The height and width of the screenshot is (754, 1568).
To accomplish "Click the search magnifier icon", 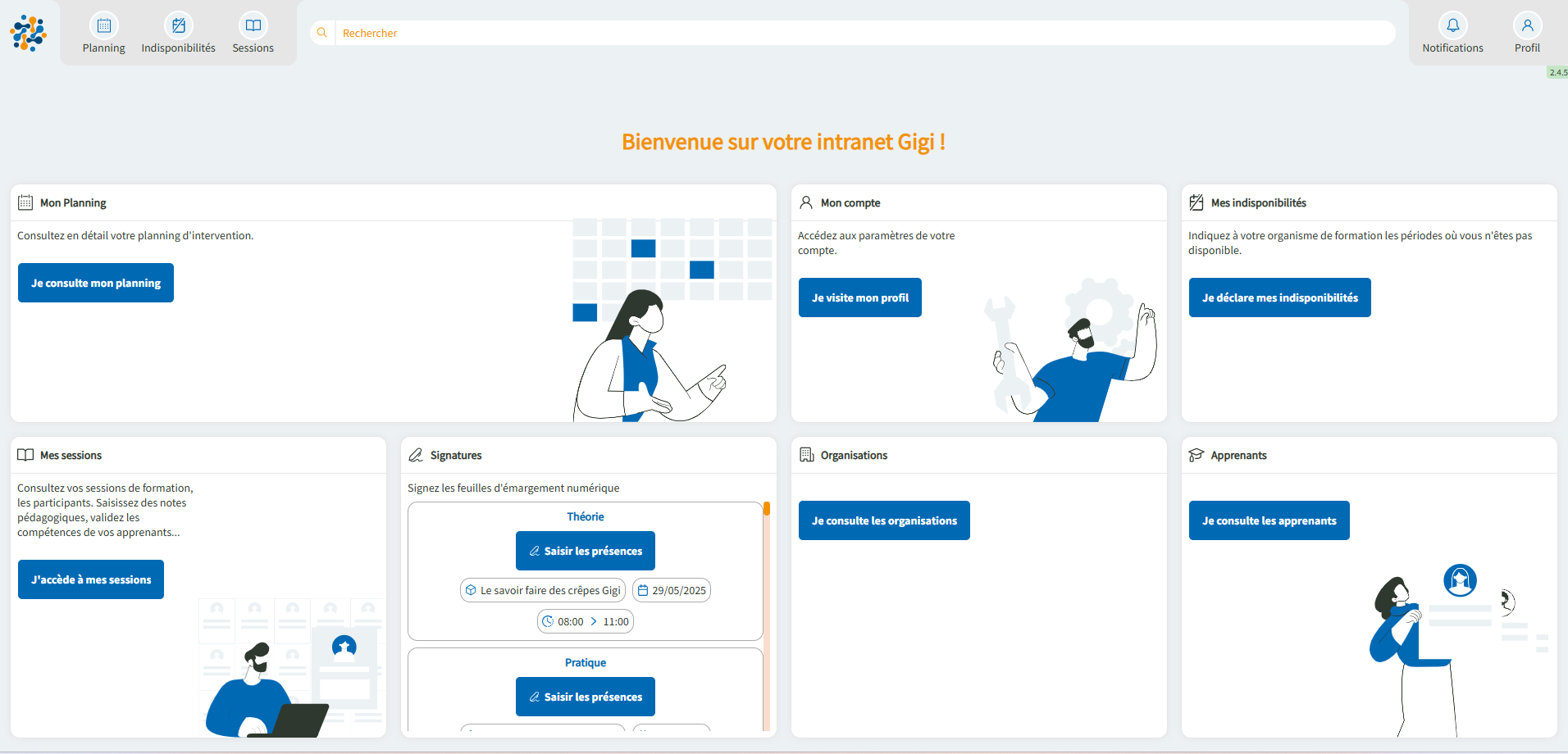I will click(322, 33).
